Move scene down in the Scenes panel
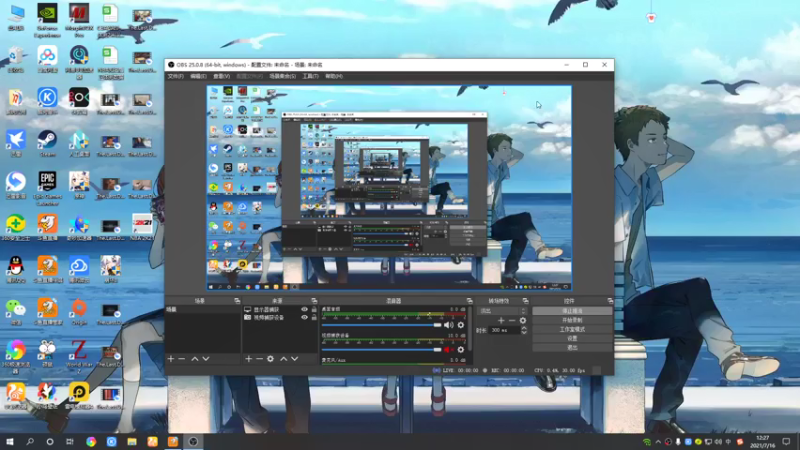800x450 pixels. [206, 359]
